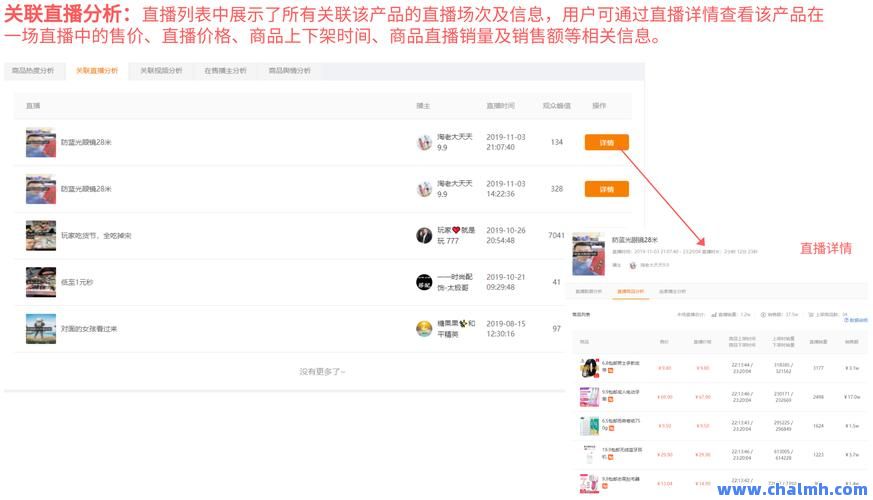This screenshot has width=873, height=500.
Task: Click streamer avatar in the live detail panel
Action: click(632, 266)
